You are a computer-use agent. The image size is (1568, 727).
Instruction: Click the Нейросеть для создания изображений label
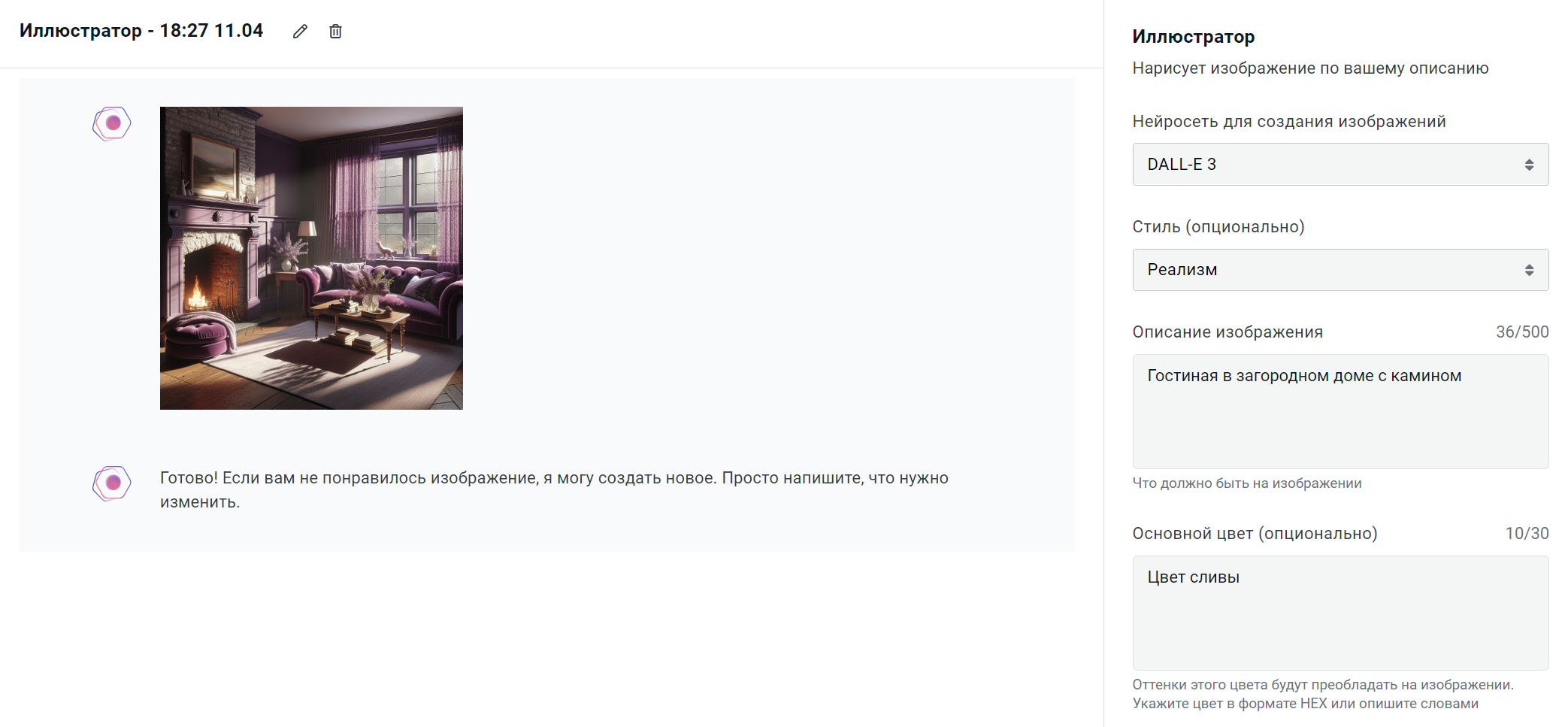1289,121
